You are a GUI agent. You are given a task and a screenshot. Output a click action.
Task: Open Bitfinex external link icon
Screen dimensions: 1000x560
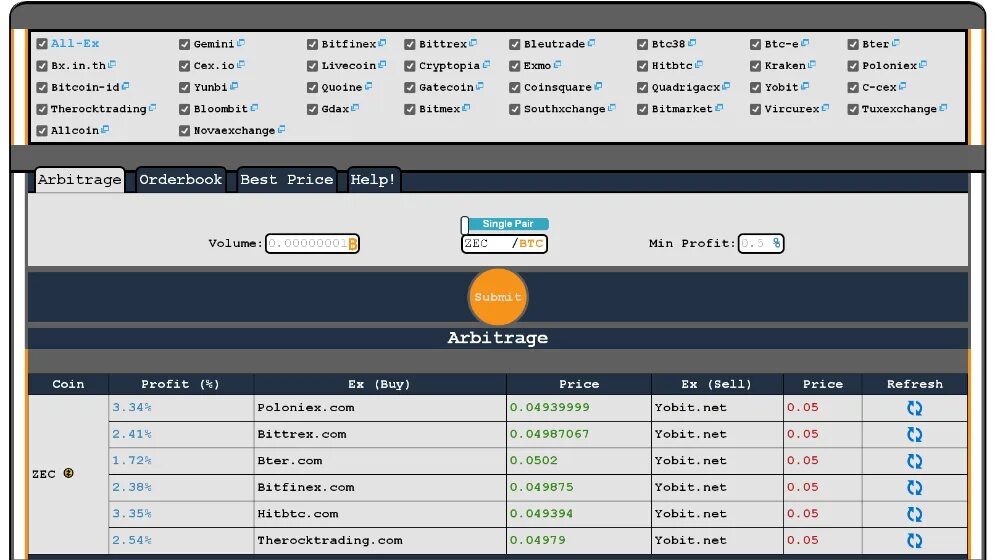tap(382, 43)
